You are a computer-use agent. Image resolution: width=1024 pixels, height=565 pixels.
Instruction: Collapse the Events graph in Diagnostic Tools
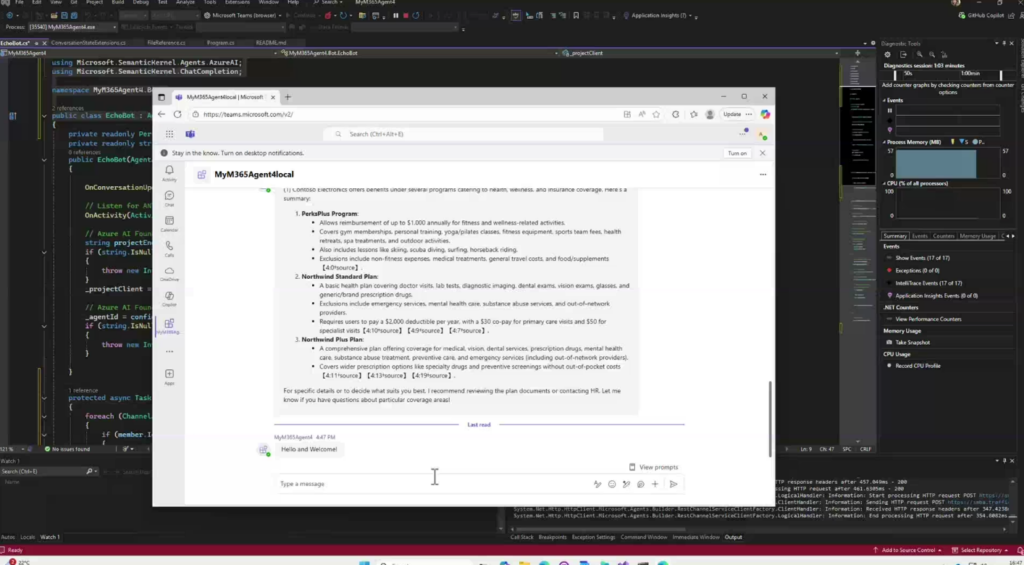click(885, 101)
